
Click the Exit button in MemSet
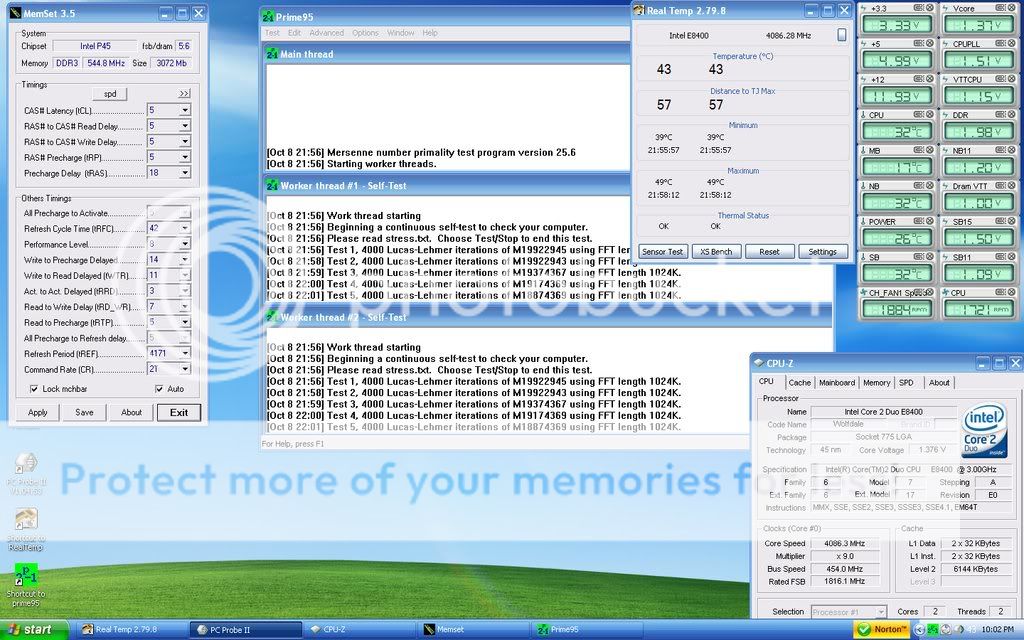tap(178, 412)
